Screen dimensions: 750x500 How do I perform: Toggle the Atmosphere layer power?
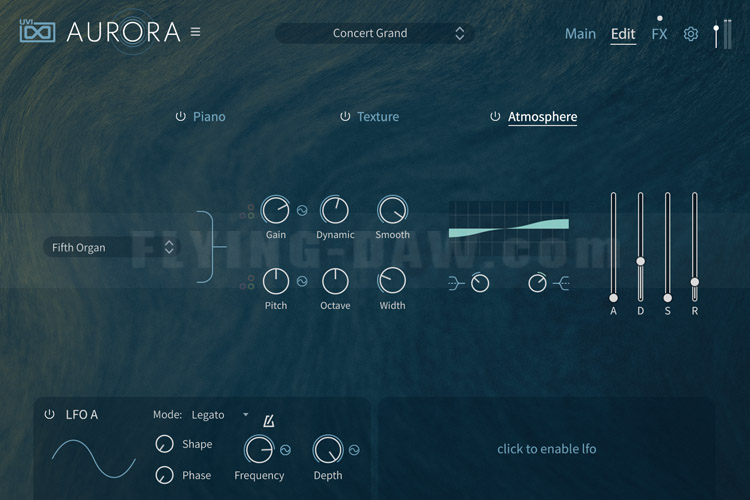[495, 116]
